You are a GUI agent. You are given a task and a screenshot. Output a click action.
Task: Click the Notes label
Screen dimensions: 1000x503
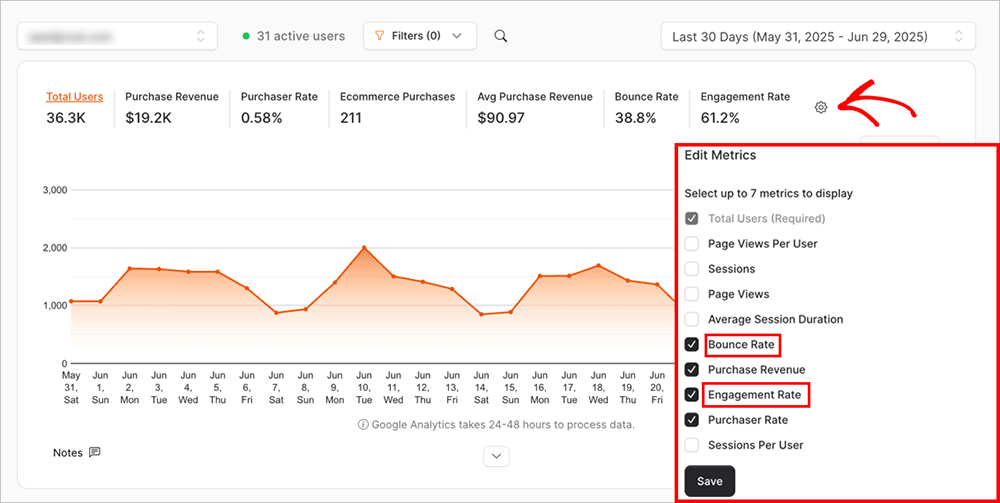(x=68, y=453)
